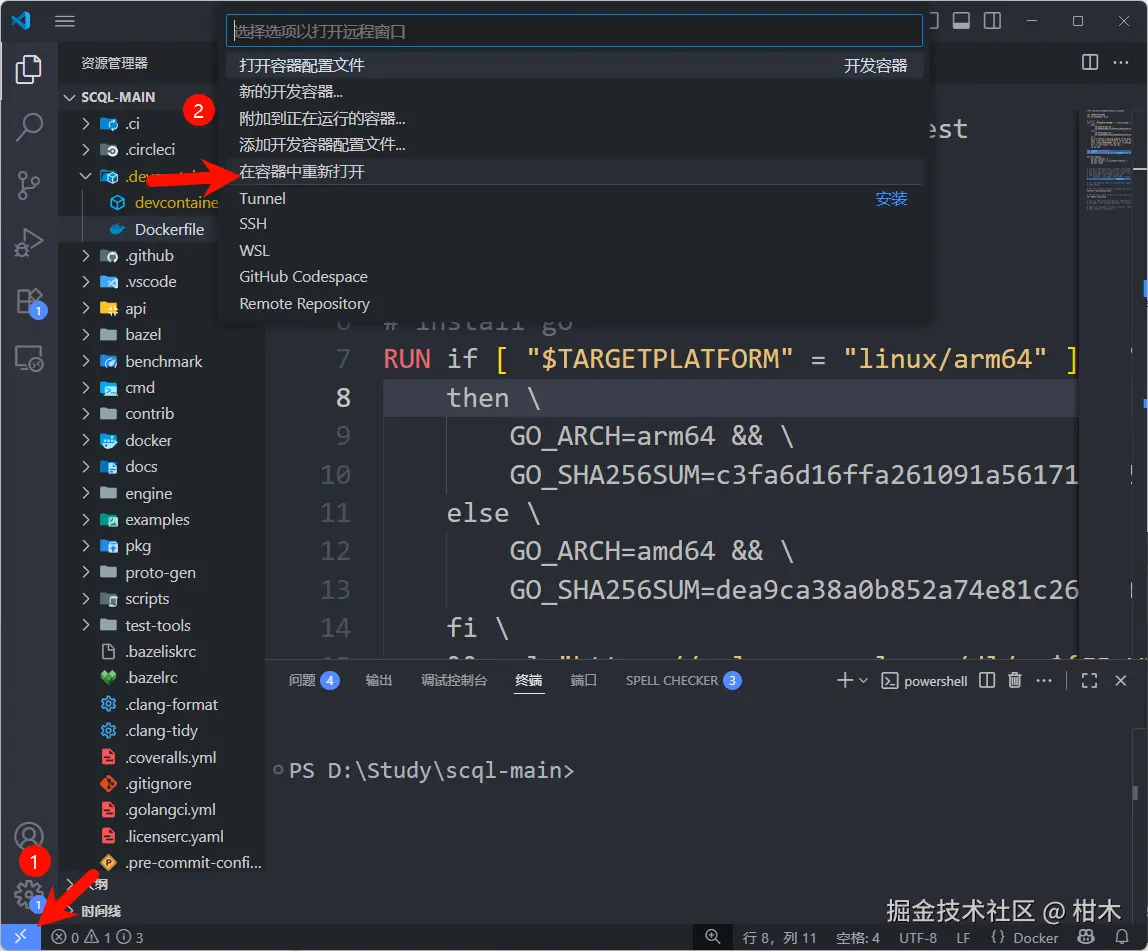Viewport: 1148px width, 951px height.
Task: Switch to the 调试控制台 tab
Action: click(x=454, y=680)
